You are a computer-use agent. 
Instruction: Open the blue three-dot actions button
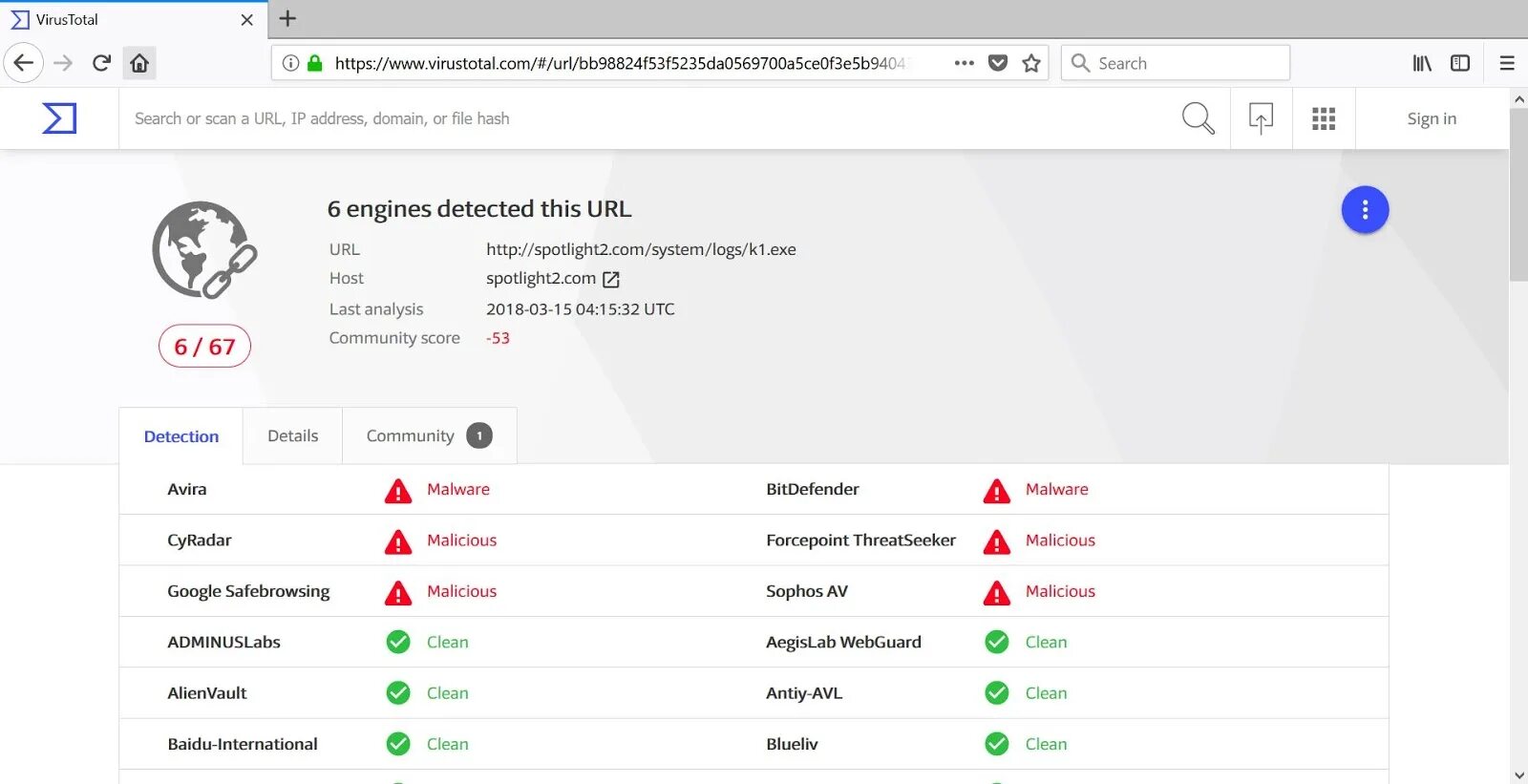point(1365,210)
